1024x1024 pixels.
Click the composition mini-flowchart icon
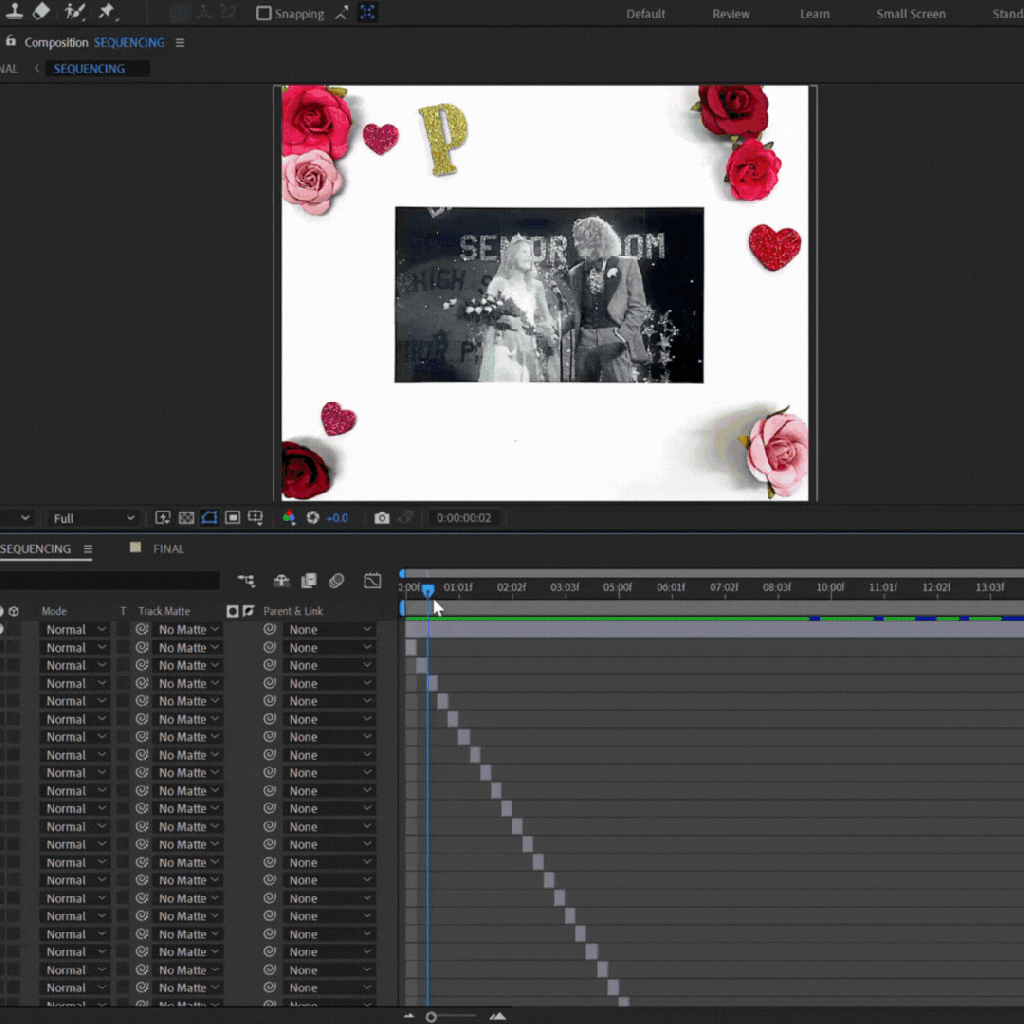246,581
